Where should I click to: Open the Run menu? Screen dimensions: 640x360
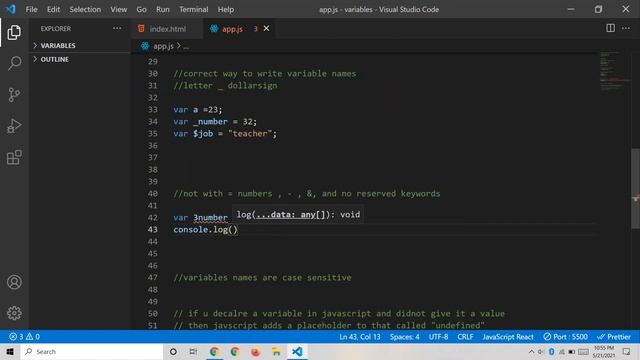[162, 9]
